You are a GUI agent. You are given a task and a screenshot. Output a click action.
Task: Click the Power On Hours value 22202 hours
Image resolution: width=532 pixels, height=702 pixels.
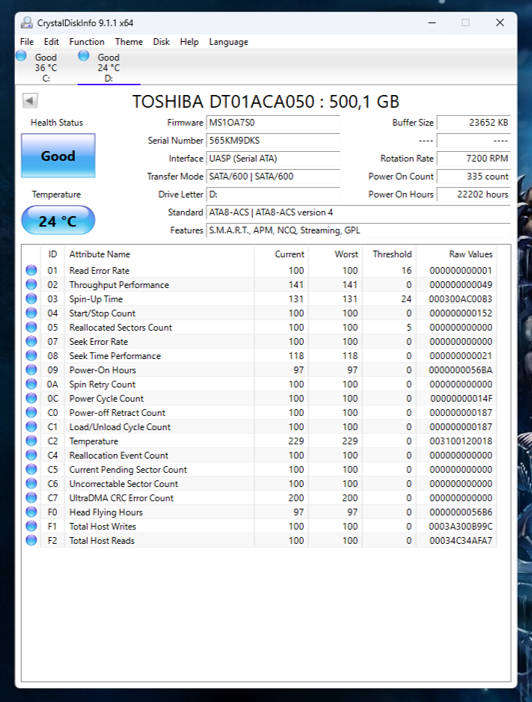click(474, 194)
